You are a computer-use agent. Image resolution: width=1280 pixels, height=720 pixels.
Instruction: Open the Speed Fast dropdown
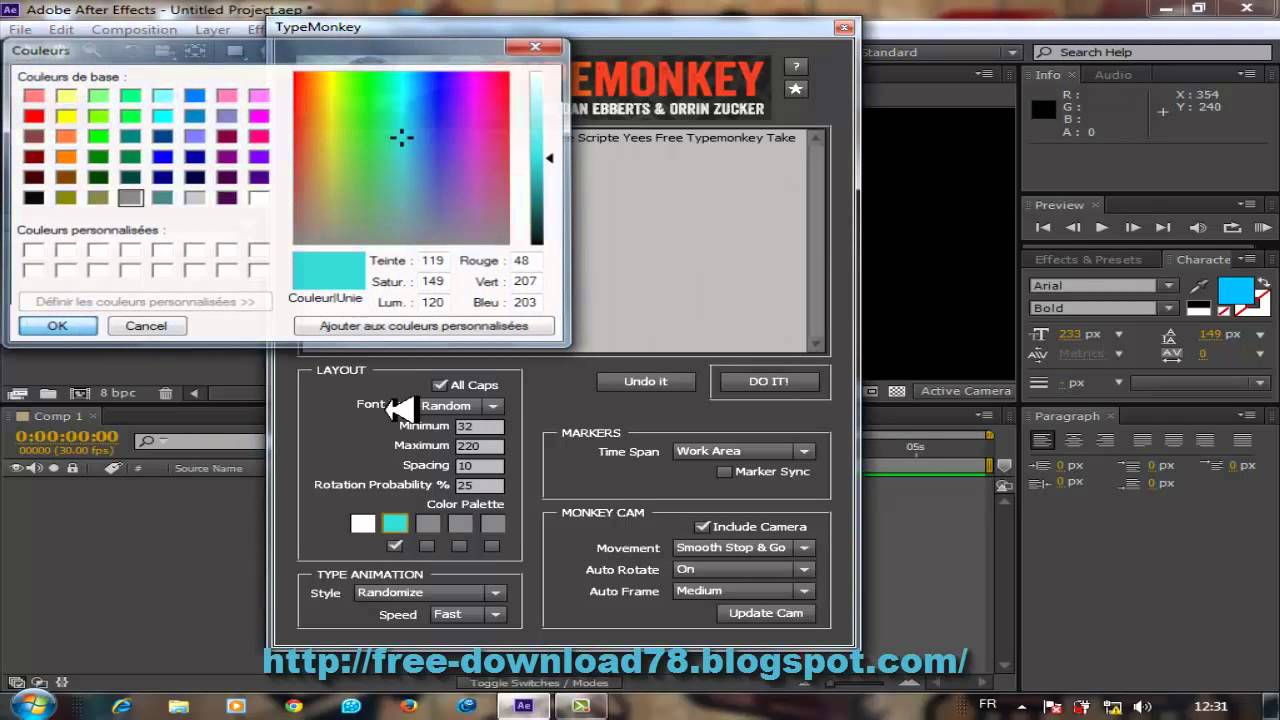pos(468,614)
